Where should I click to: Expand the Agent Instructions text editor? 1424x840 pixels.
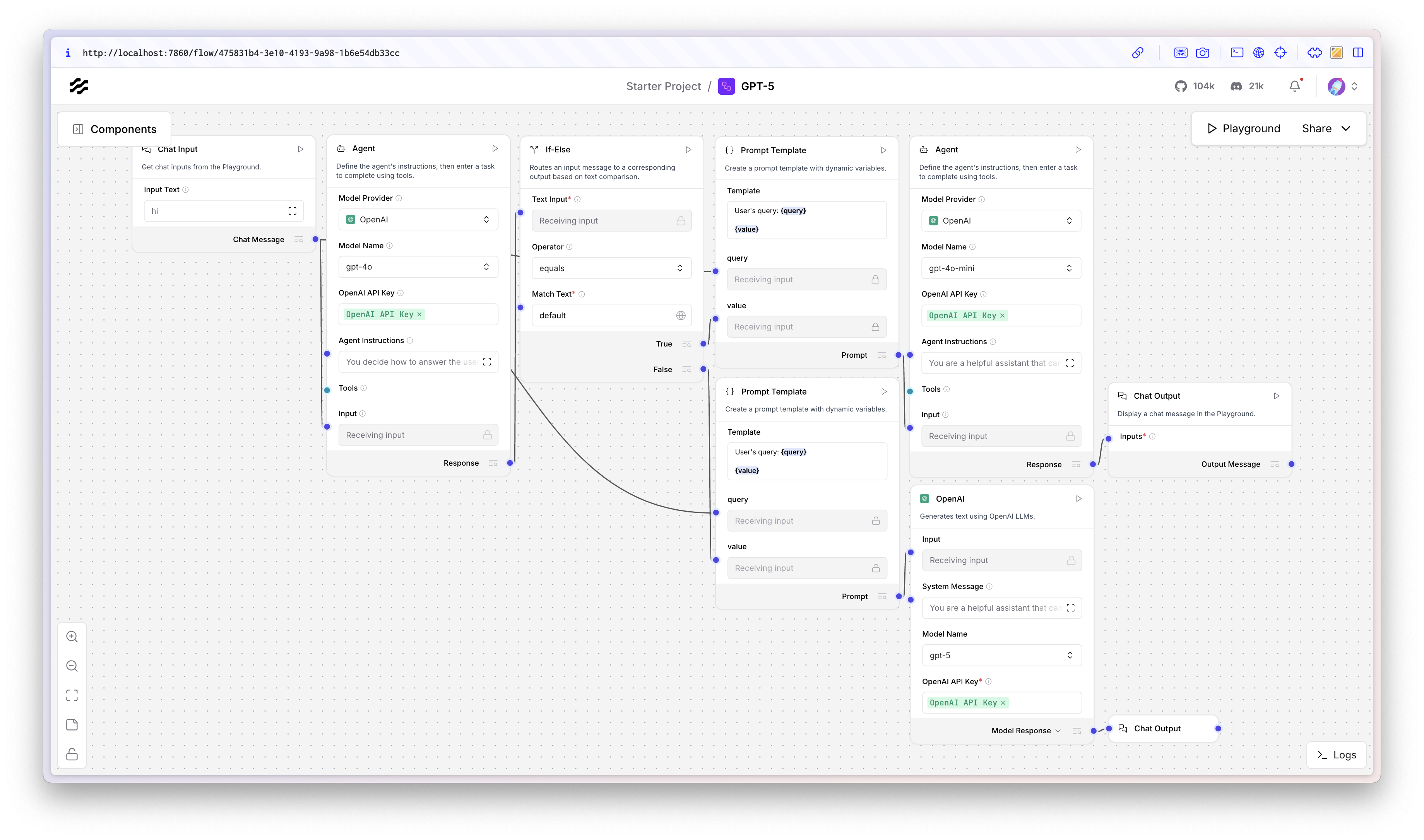pos(487,362)
